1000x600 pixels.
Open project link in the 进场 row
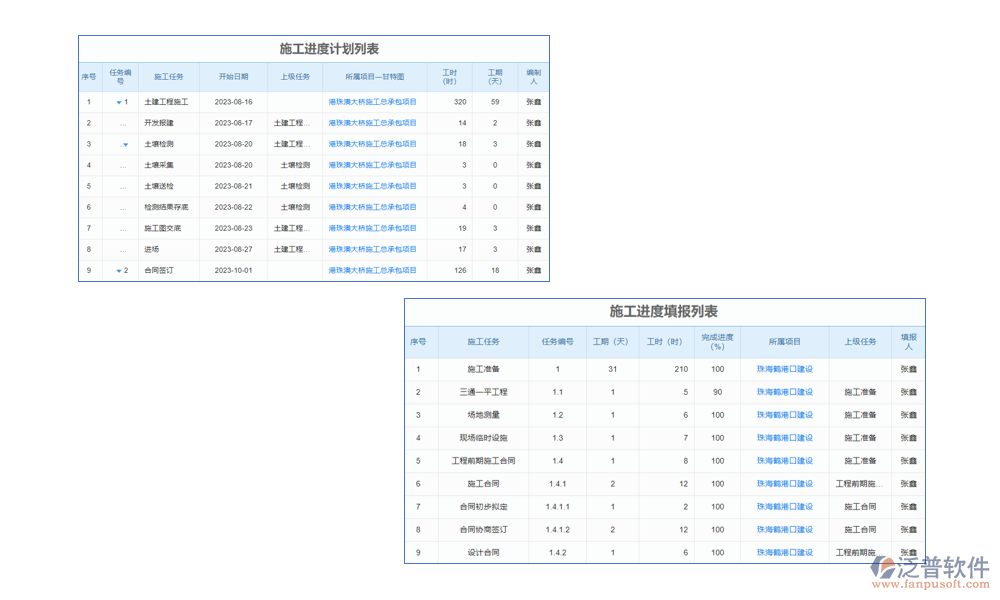point(372,250)
